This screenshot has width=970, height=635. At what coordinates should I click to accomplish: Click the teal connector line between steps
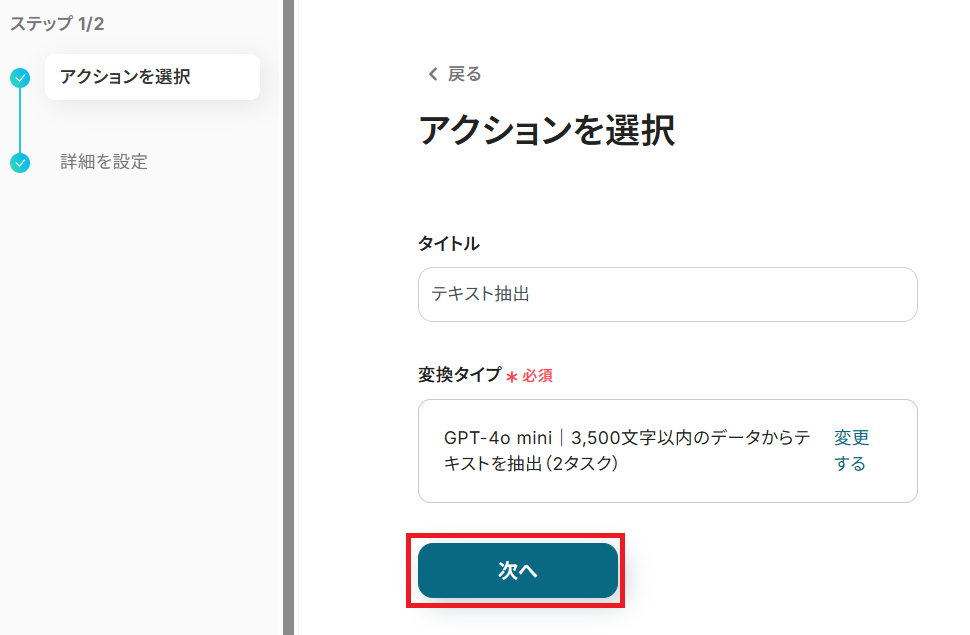tap(20, 120)
